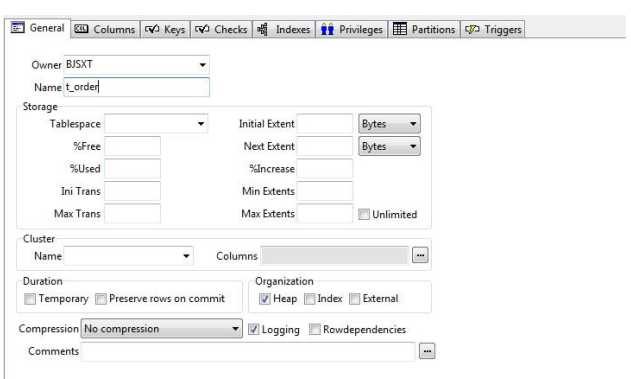Open the Cluster Columns ellipsis button

[420, 255]
